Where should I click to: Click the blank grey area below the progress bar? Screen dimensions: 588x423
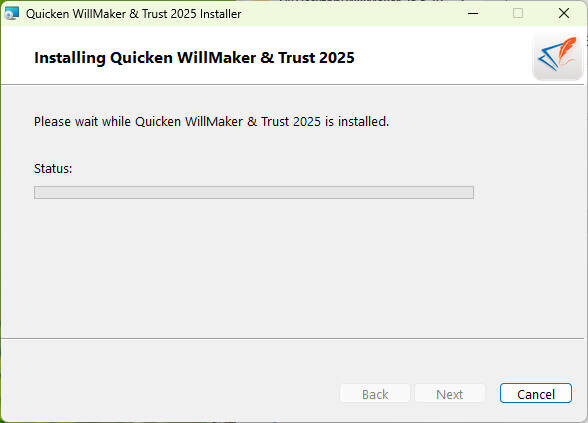(x=254, y=266)
